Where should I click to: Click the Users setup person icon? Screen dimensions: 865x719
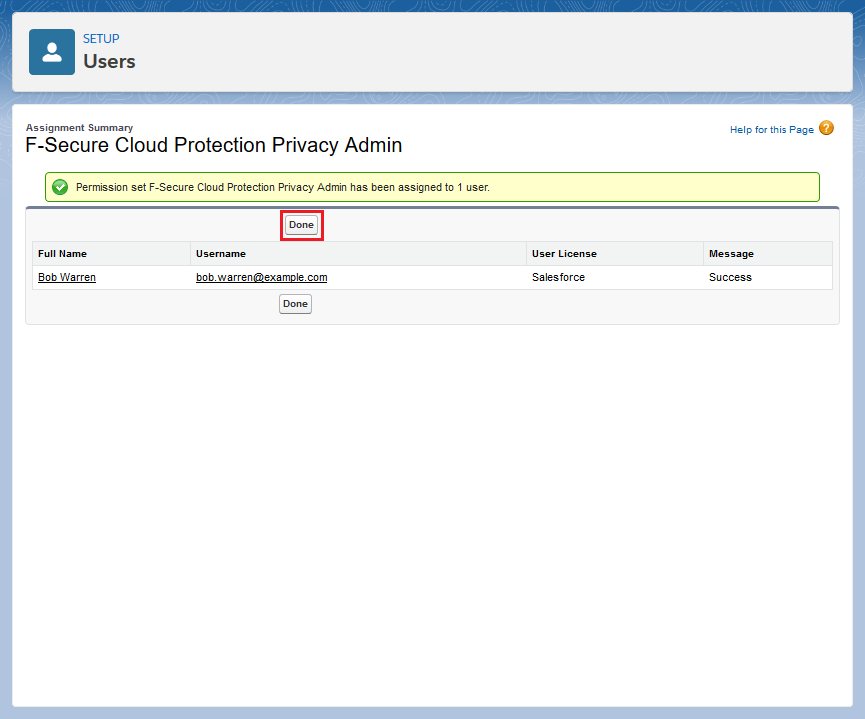[52, 52]
